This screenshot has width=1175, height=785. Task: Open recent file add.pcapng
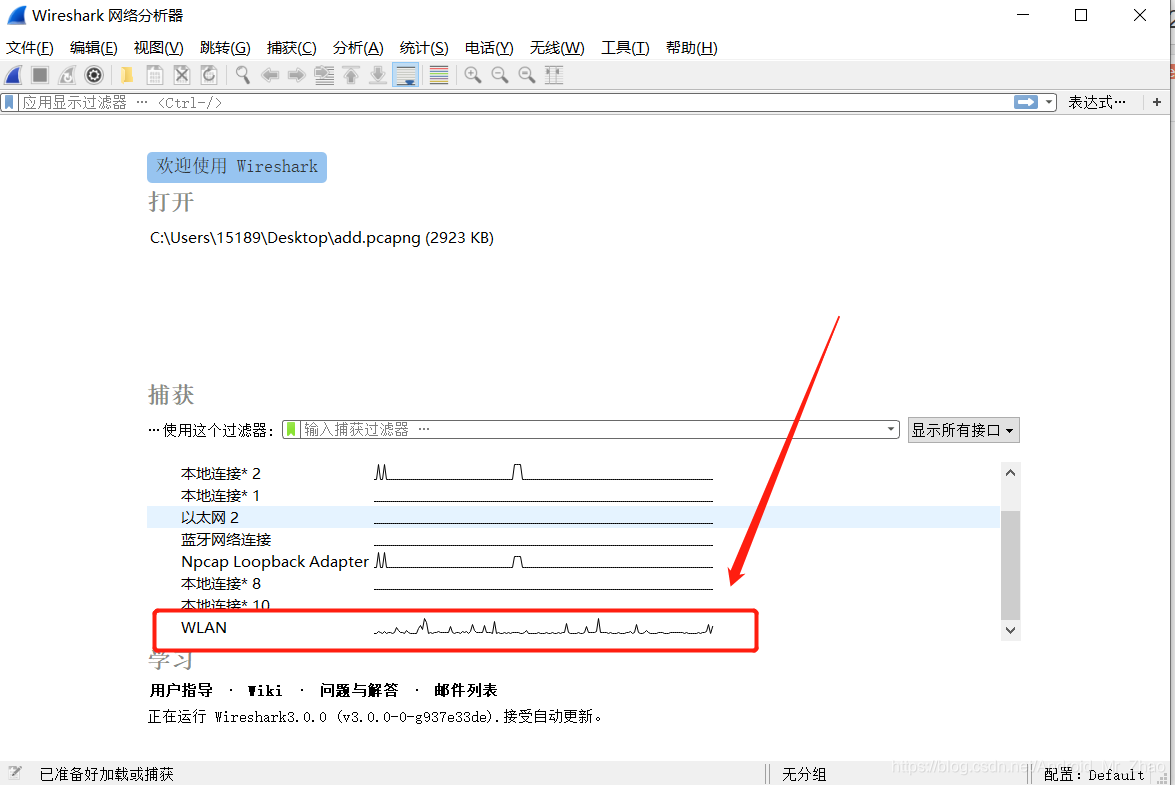[321, 237]
